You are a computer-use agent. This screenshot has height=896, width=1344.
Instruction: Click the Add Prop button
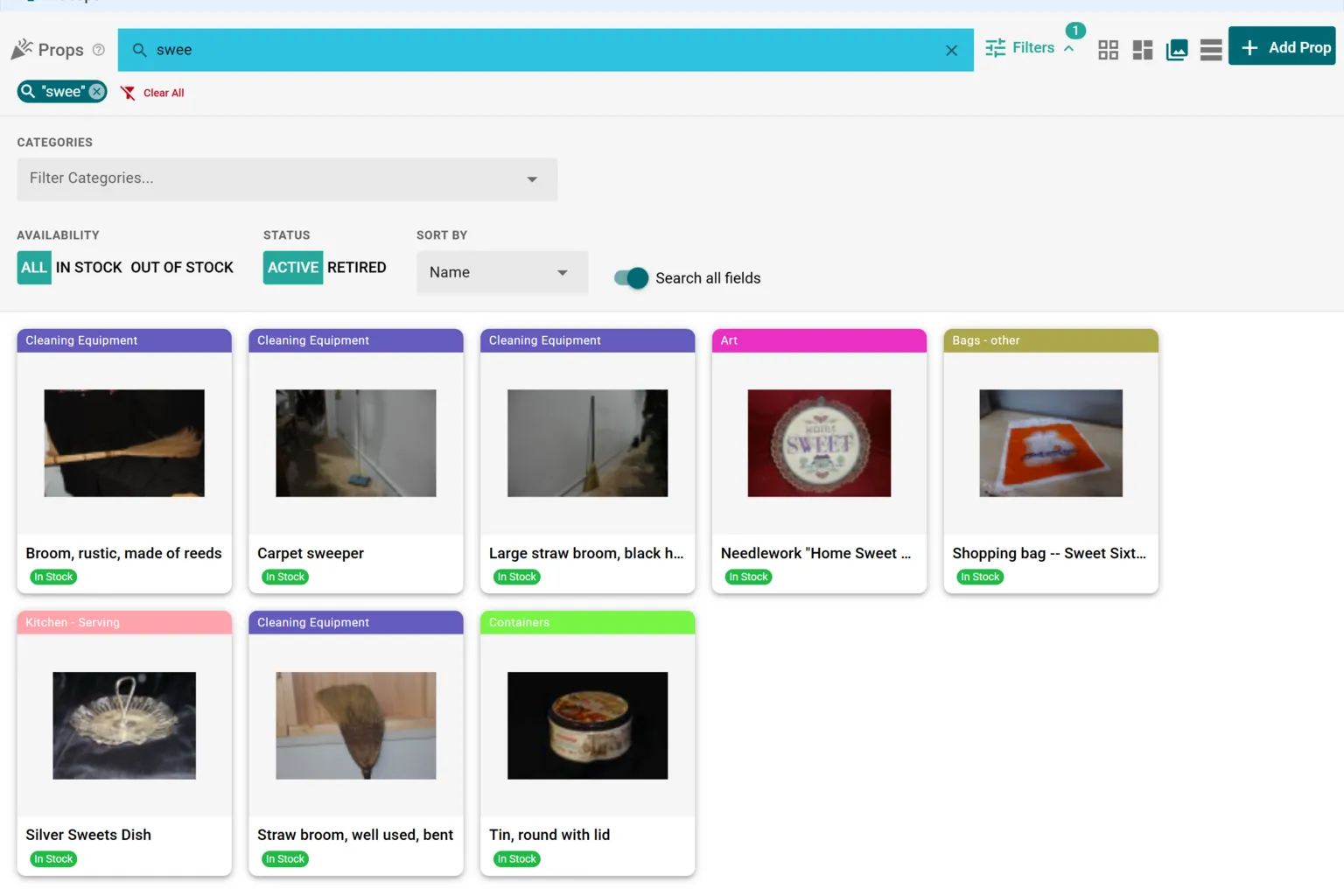coord(1281,46)
